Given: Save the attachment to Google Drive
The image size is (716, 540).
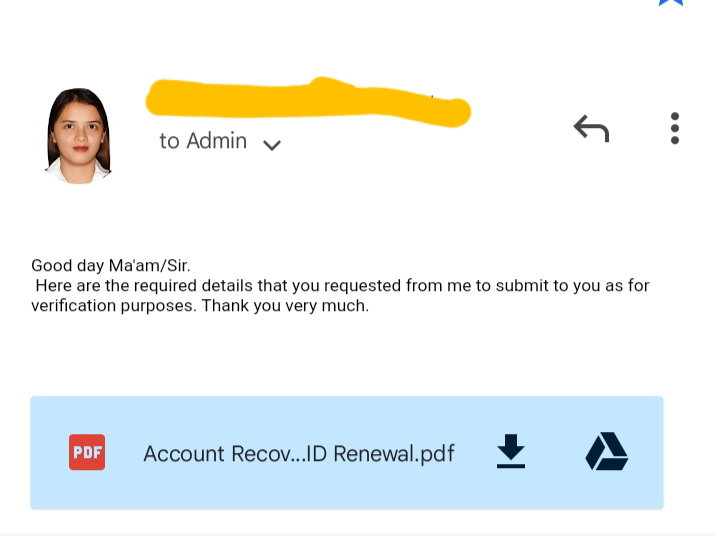Looking at the screenshot, I should (x=606, y=451).
